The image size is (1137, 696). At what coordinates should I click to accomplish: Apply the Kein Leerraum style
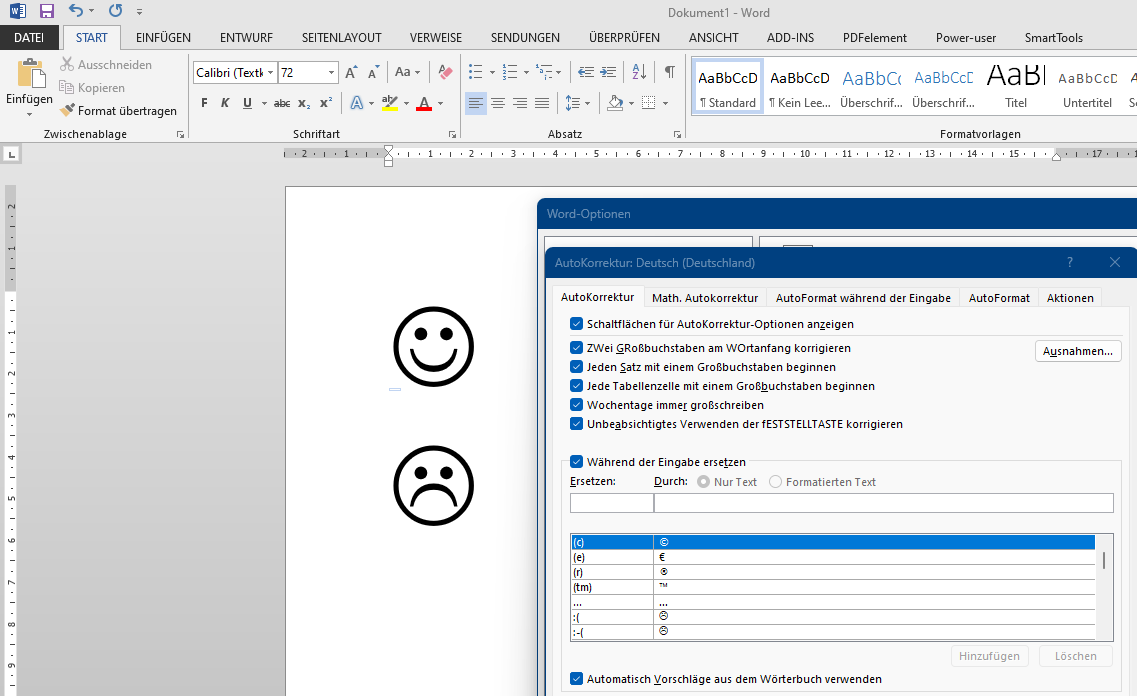799,85
